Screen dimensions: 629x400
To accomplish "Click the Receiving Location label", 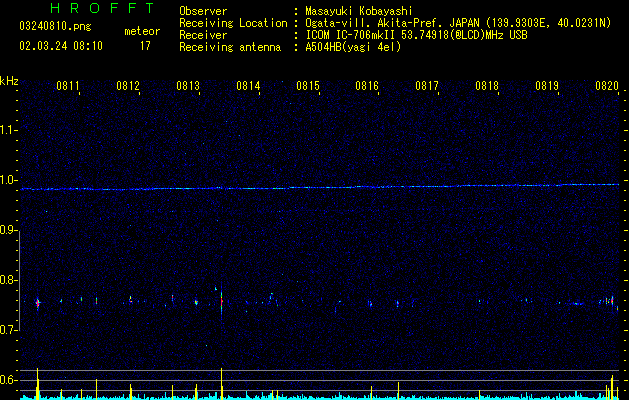I will click(233, 23).
